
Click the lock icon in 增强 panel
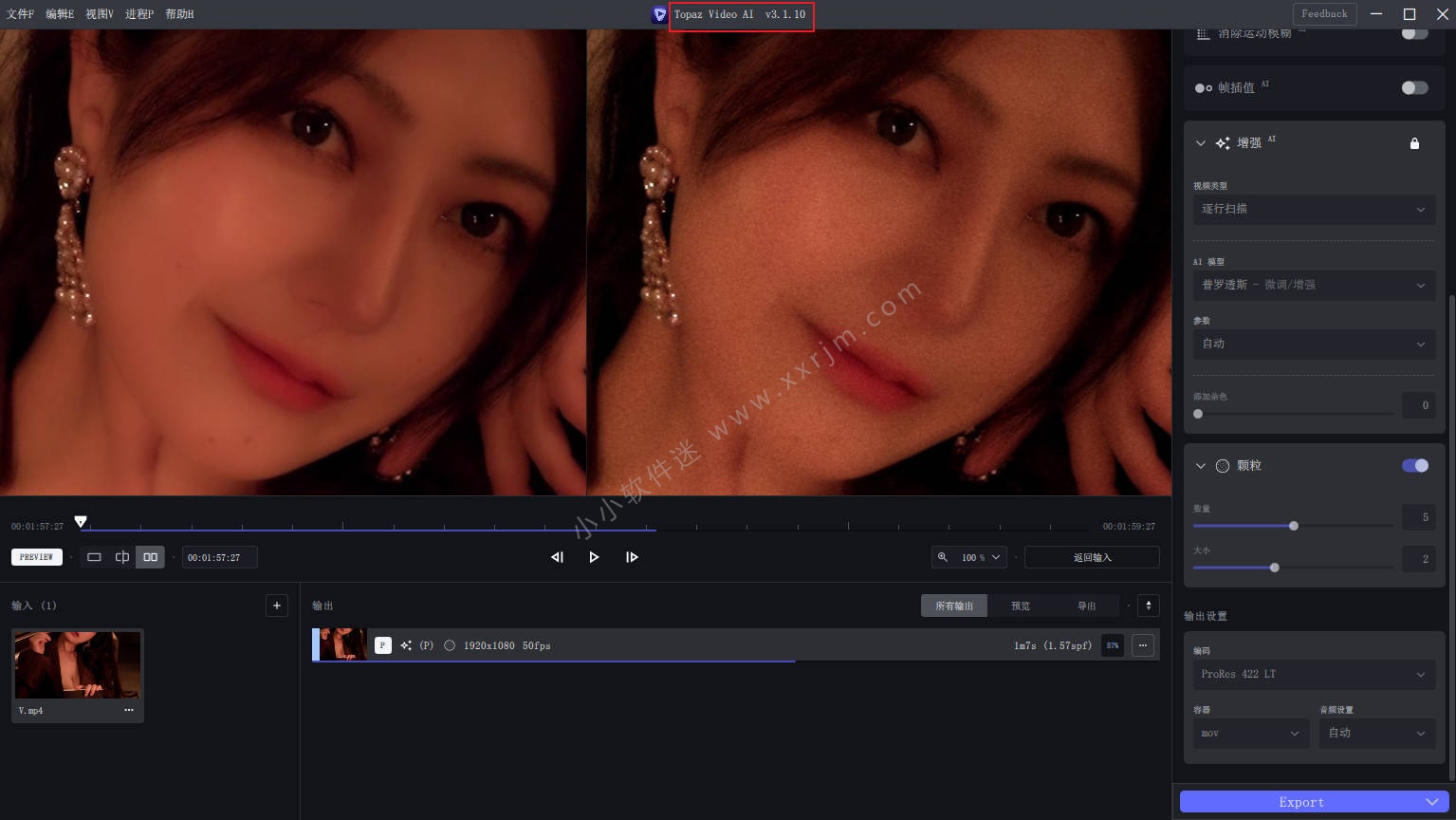(1414, 143)
